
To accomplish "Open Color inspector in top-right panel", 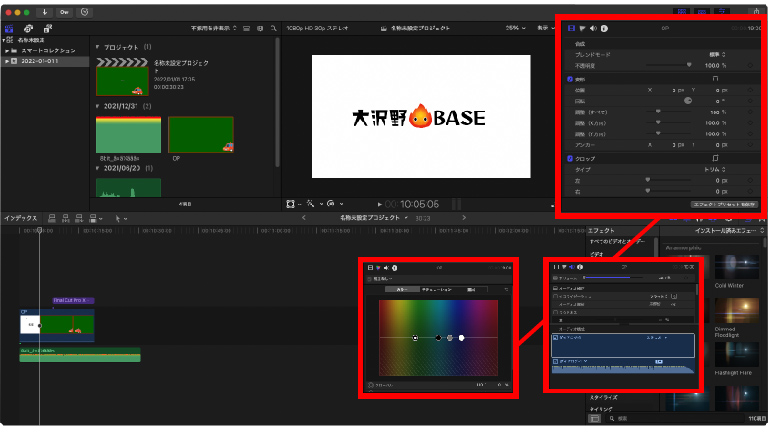I will tap(582, 28).
